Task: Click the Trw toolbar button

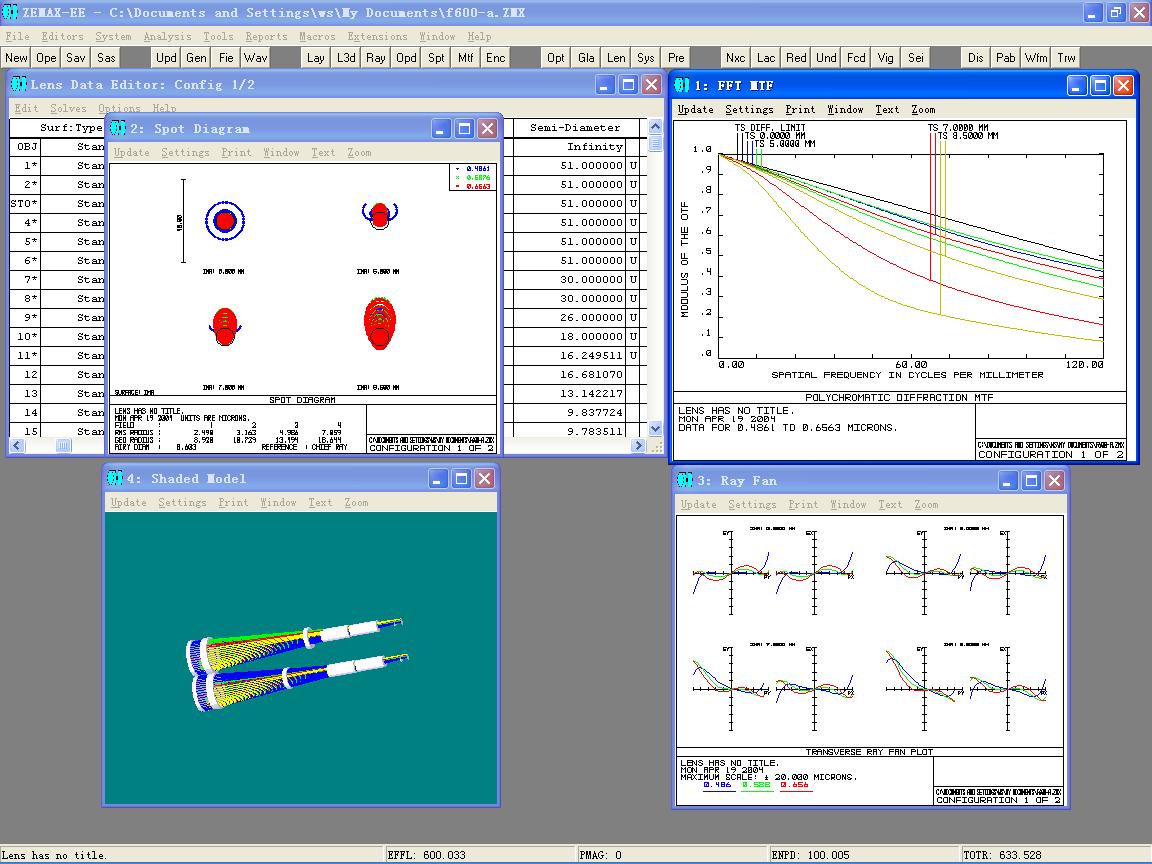Action: click(x=1066, y=58)
